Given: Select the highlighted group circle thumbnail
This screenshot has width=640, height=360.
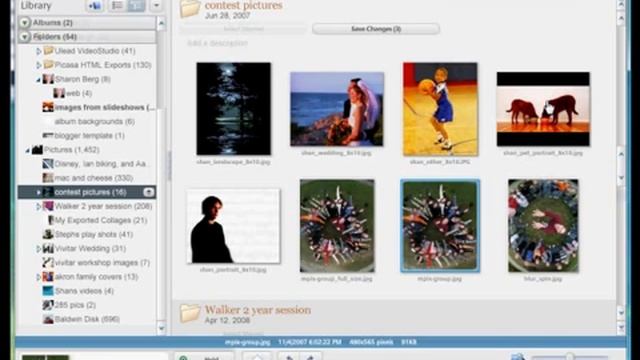Looking at the screenshot, I should [x=440, y=226].
